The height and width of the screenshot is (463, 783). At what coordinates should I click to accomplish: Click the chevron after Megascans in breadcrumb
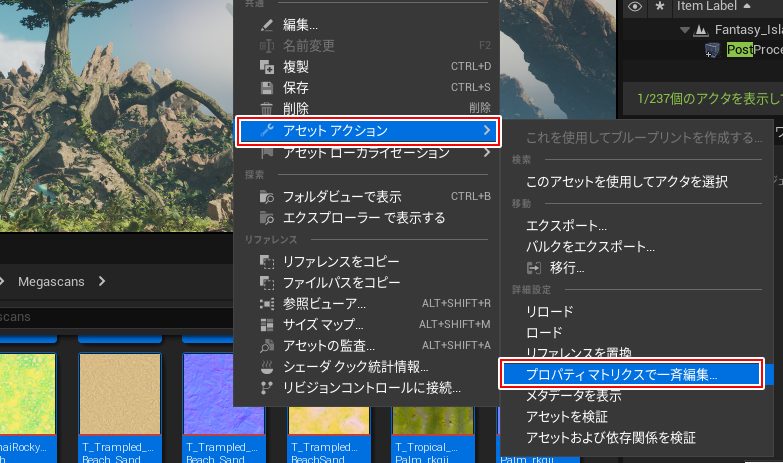pyautogui.click(x=101, y=282)
